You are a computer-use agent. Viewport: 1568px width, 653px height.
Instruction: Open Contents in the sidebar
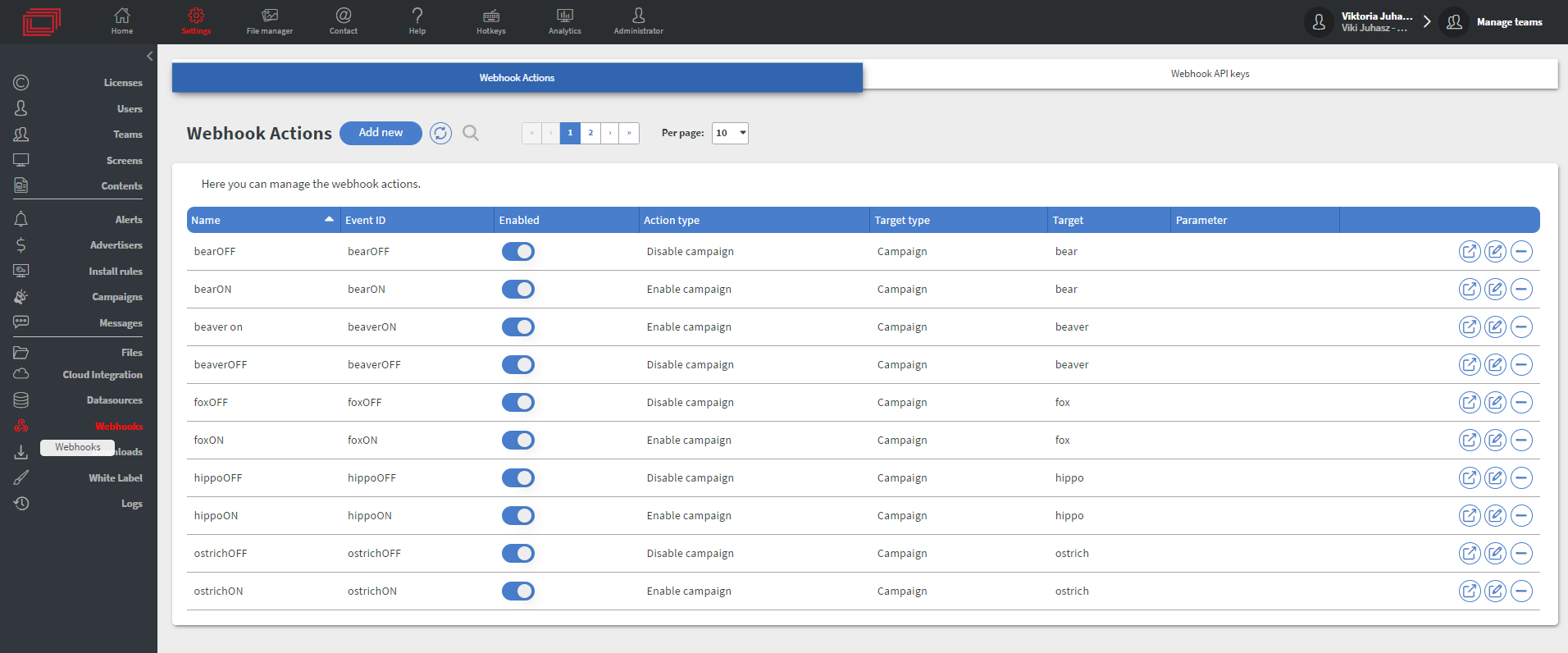[122, 186]
